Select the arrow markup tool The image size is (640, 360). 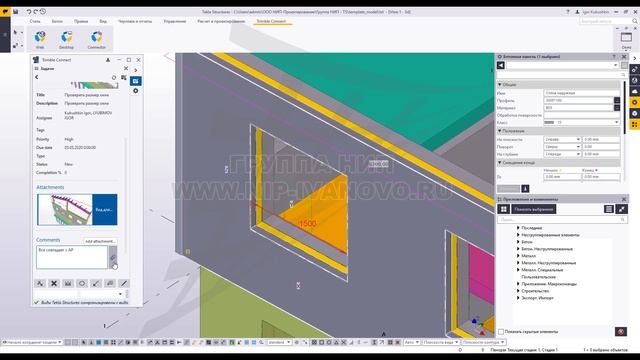click(96, 283)
